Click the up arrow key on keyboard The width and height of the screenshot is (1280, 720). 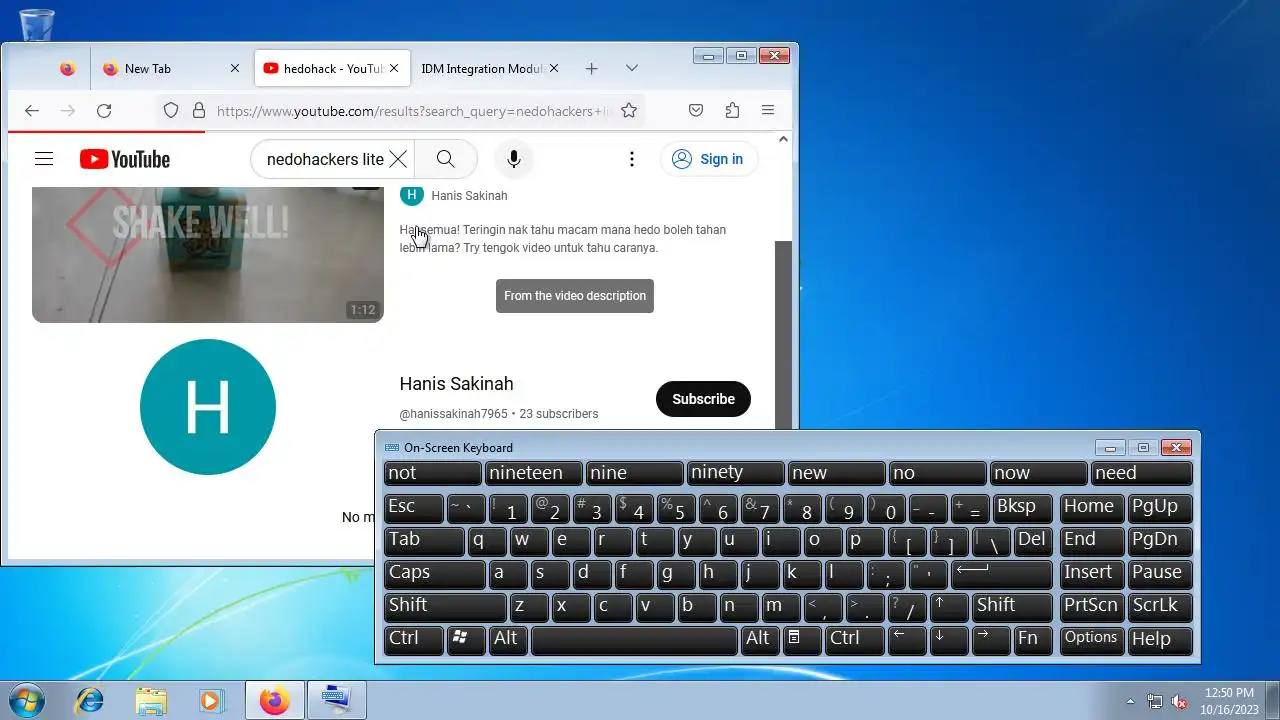[949, 606]
